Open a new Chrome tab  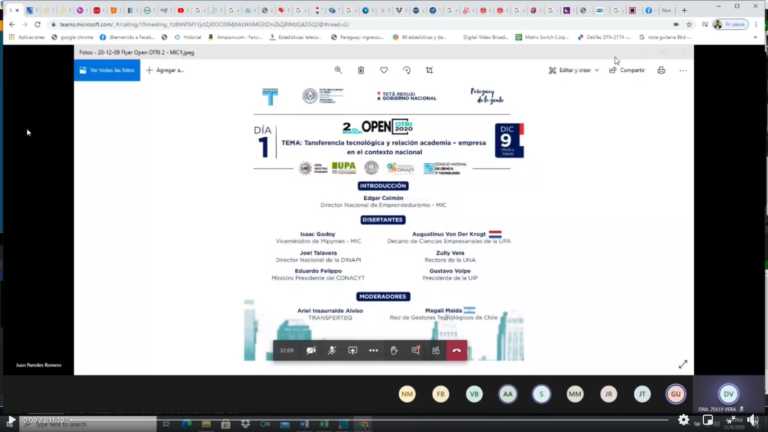pos(684,10)
